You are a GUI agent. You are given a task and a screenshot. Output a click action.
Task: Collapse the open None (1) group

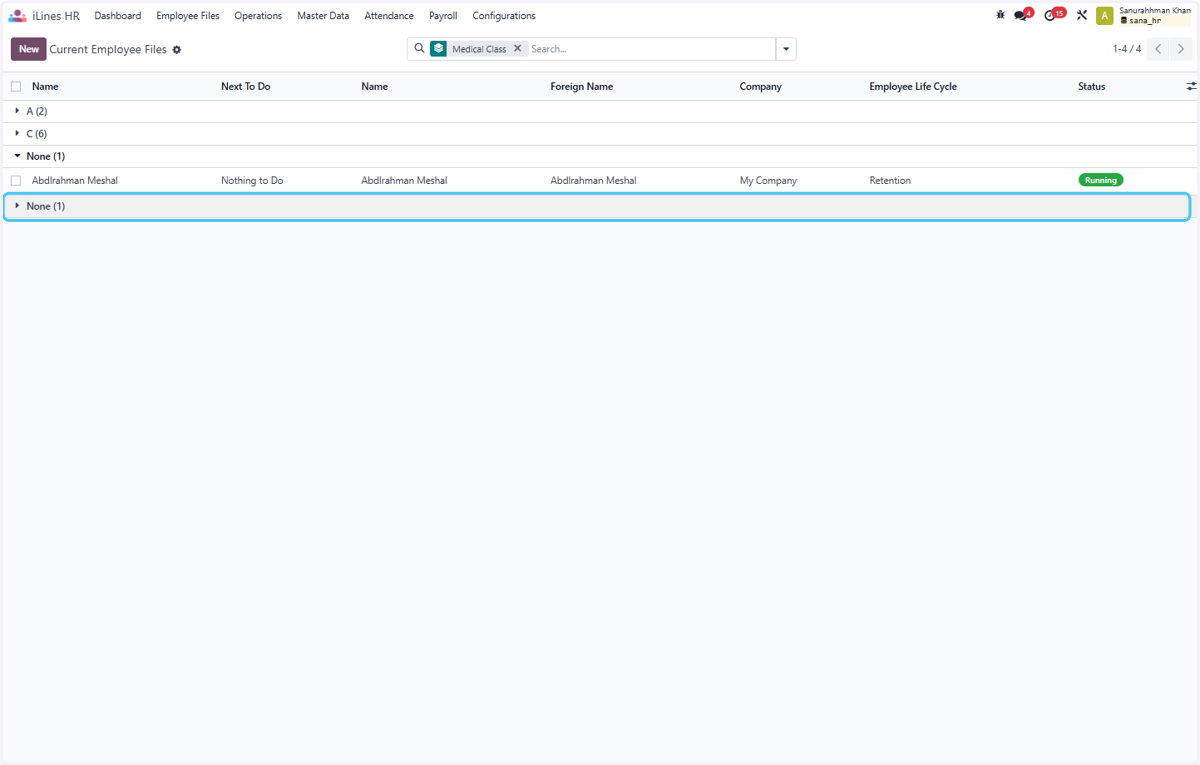(x=600, y=156)
